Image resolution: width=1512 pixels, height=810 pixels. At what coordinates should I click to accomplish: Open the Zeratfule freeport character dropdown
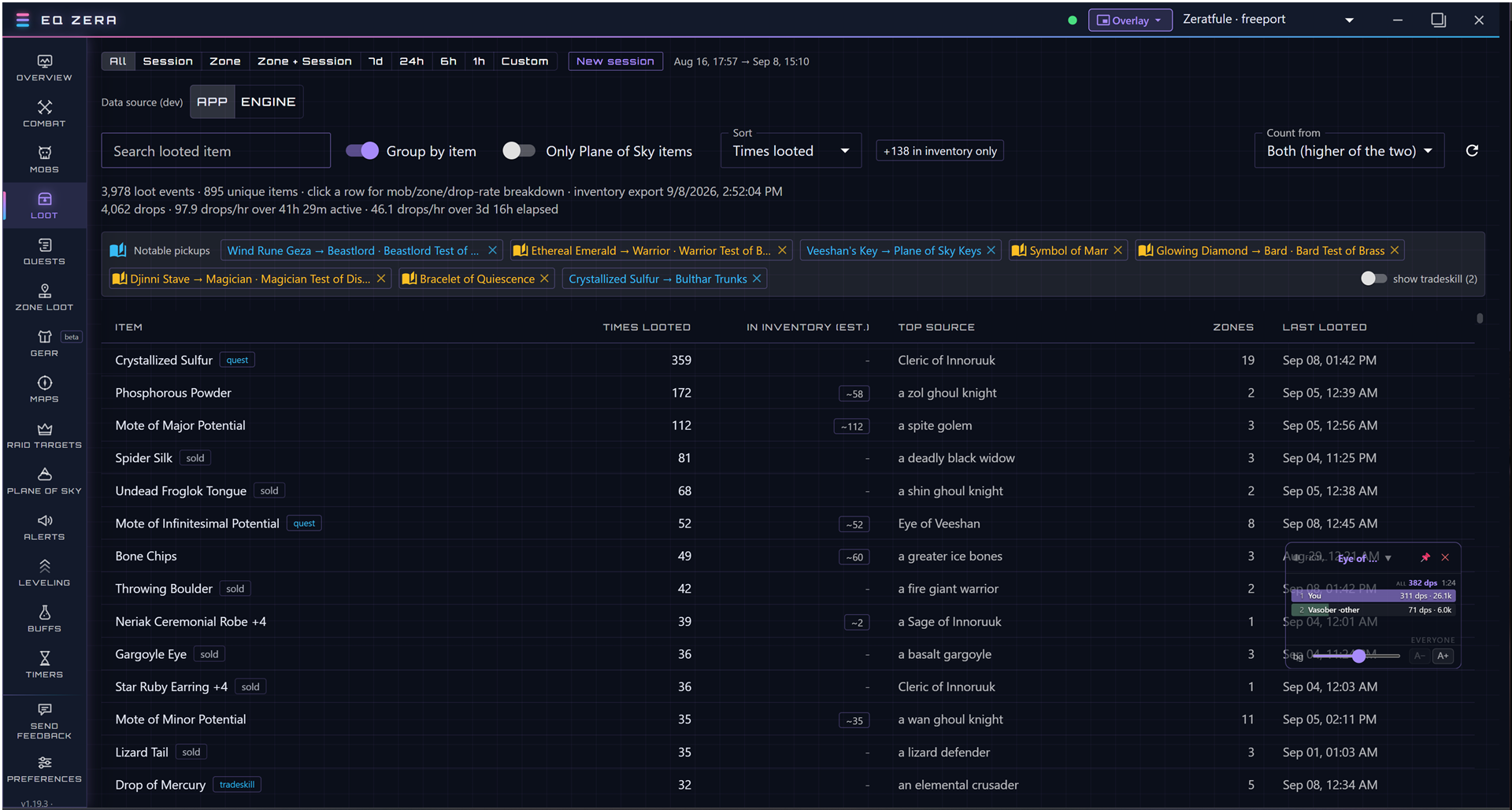(x=1268, y=20)
